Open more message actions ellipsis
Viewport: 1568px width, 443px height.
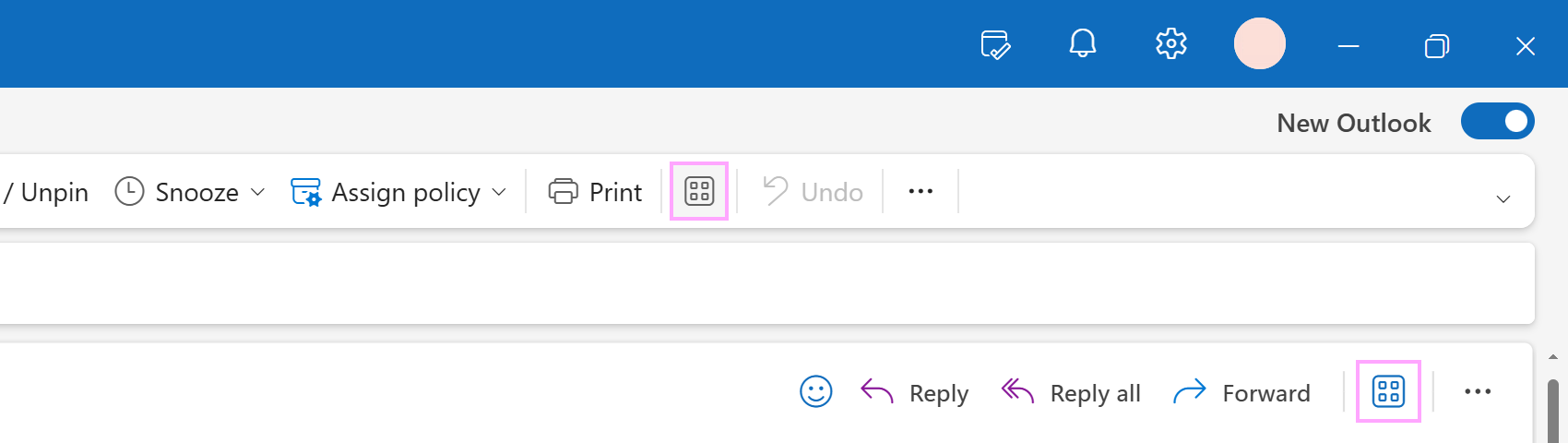click(x=1478, y=391)
